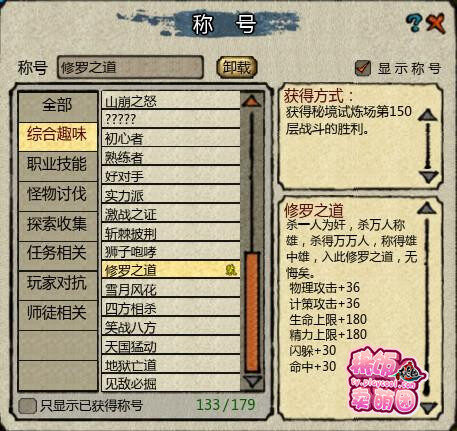Click the 获得方式 panel up arrow
Viewport: 457px width, 431px height.
tap(428, 115)
